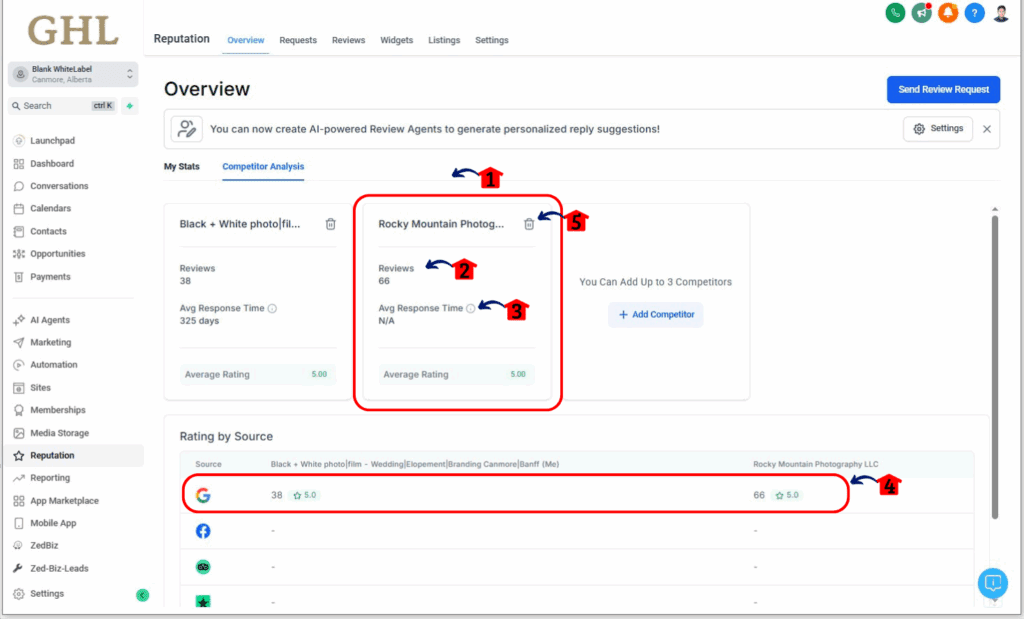
Task: Switch to My Stats tab
Action: coord(182,167)
